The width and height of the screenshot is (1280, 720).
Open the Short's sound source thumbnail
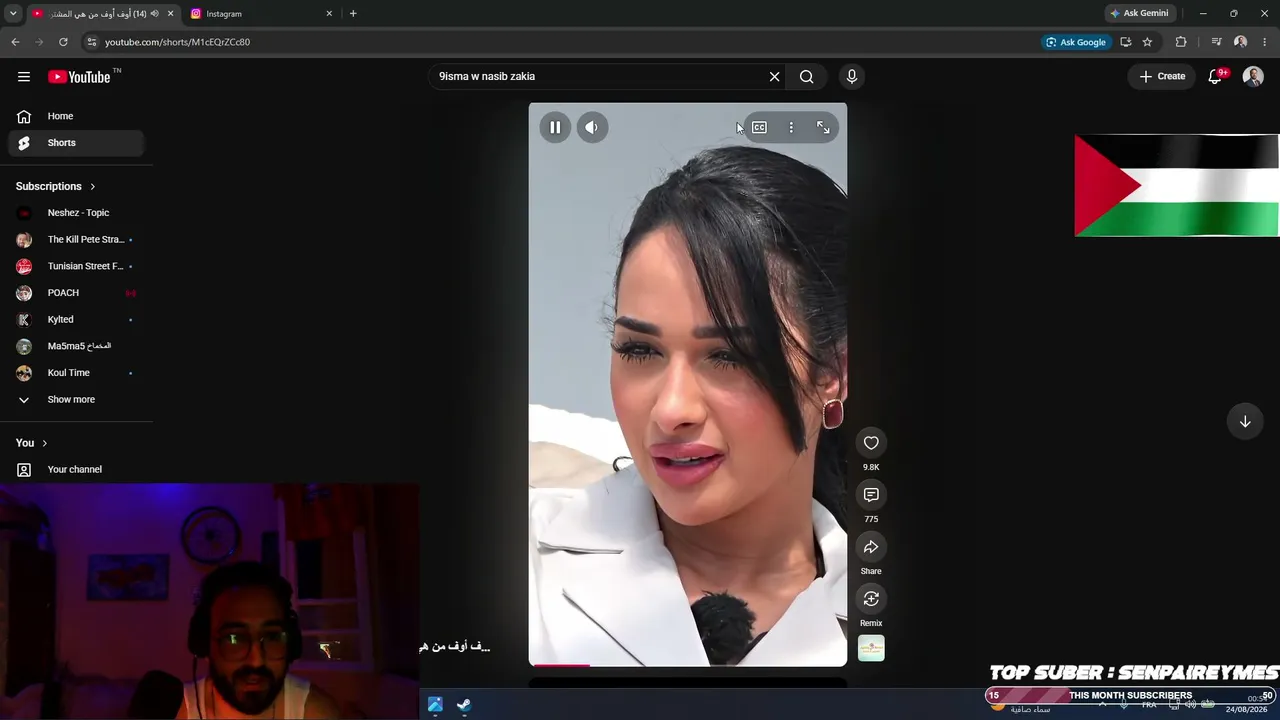(x=871, y=648)
